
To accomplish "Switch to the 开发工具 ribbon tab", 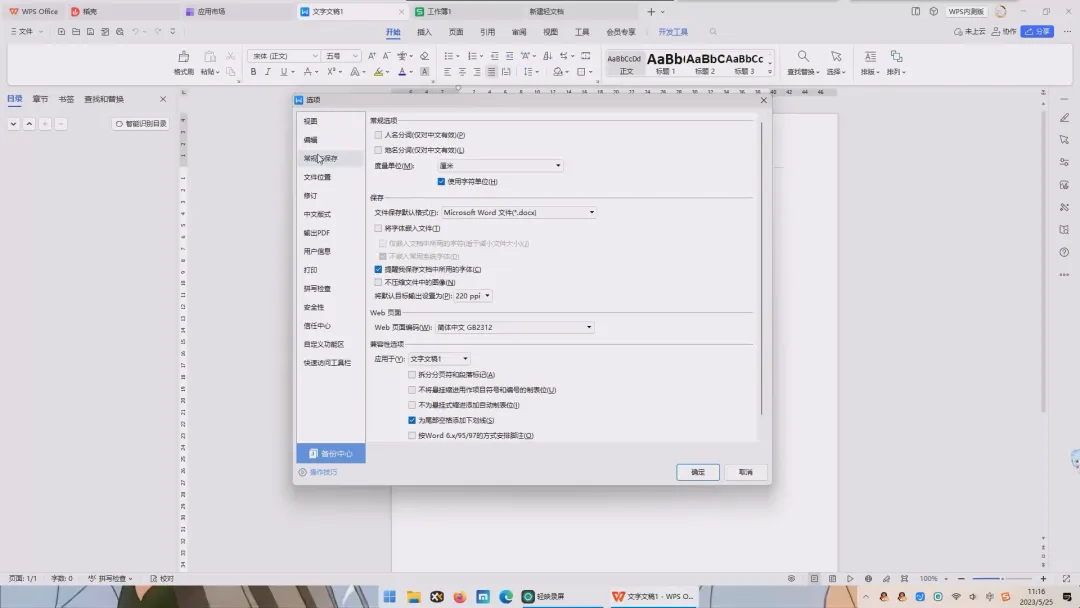I will 673,32.
